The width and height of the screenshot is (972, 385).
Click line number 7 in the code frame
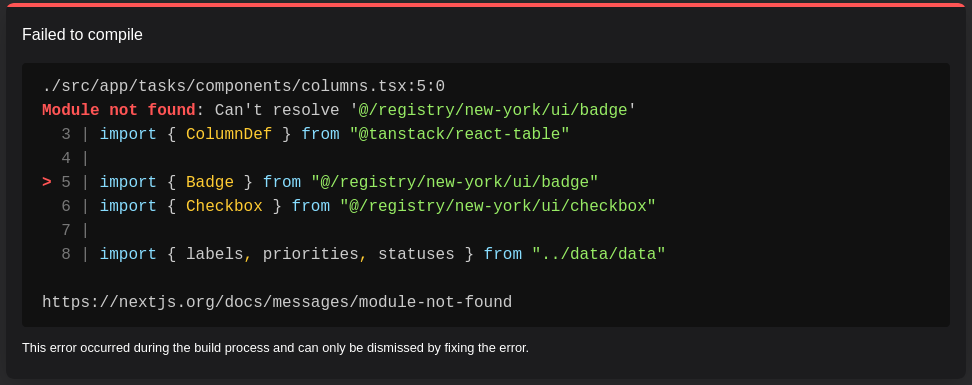pos(66,230)
